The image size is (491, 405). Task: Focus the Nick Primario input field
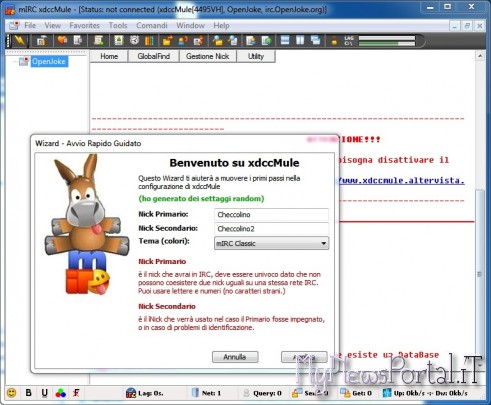tap(271, 215)
